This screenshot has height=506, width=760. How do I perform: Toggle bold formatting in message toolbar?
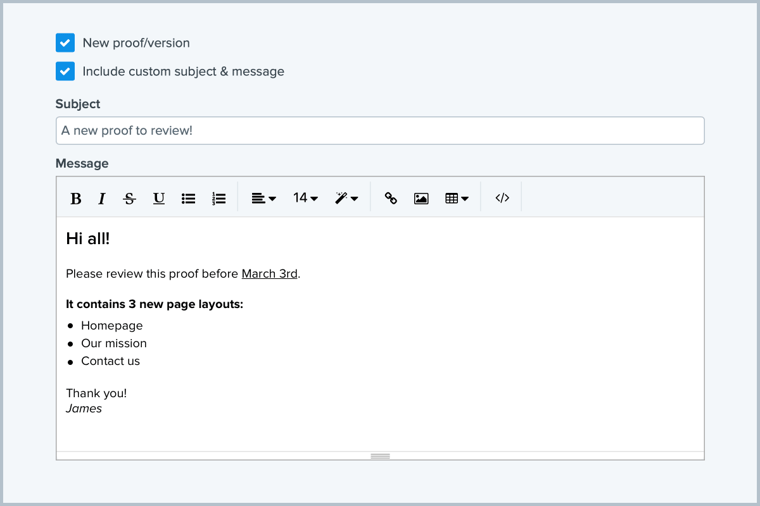click(76, 198)
